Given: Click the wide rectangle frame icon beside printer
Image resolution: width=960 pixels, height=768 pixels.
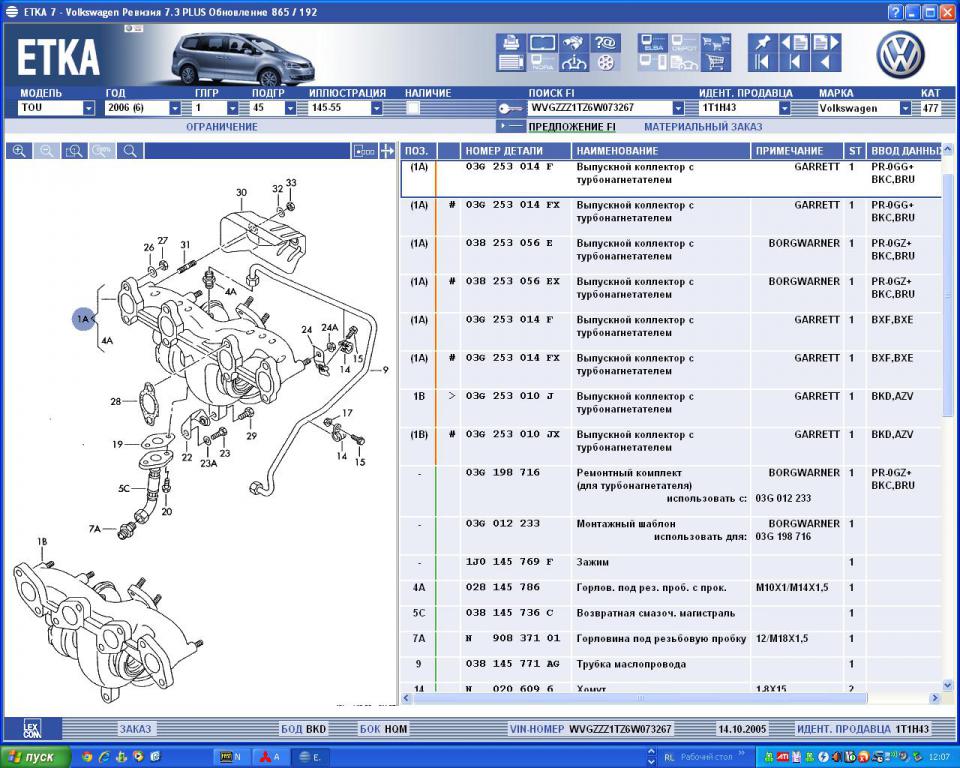Looking at the screenshot, I should click(x=542, y=43).
